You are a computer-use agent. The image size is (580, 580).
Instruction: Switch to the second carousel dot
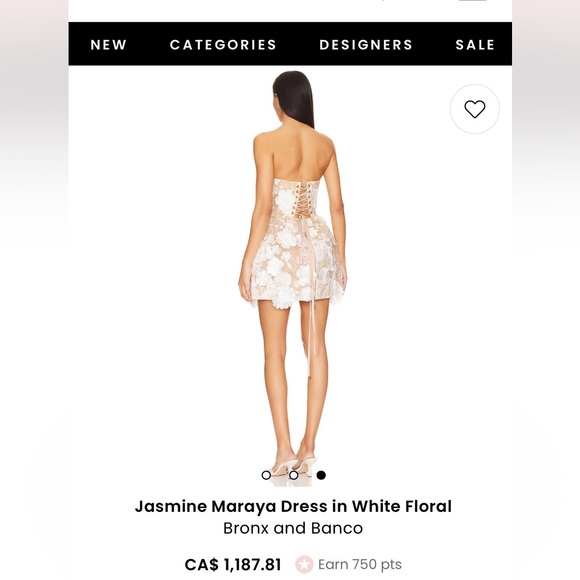pos(294,475)
